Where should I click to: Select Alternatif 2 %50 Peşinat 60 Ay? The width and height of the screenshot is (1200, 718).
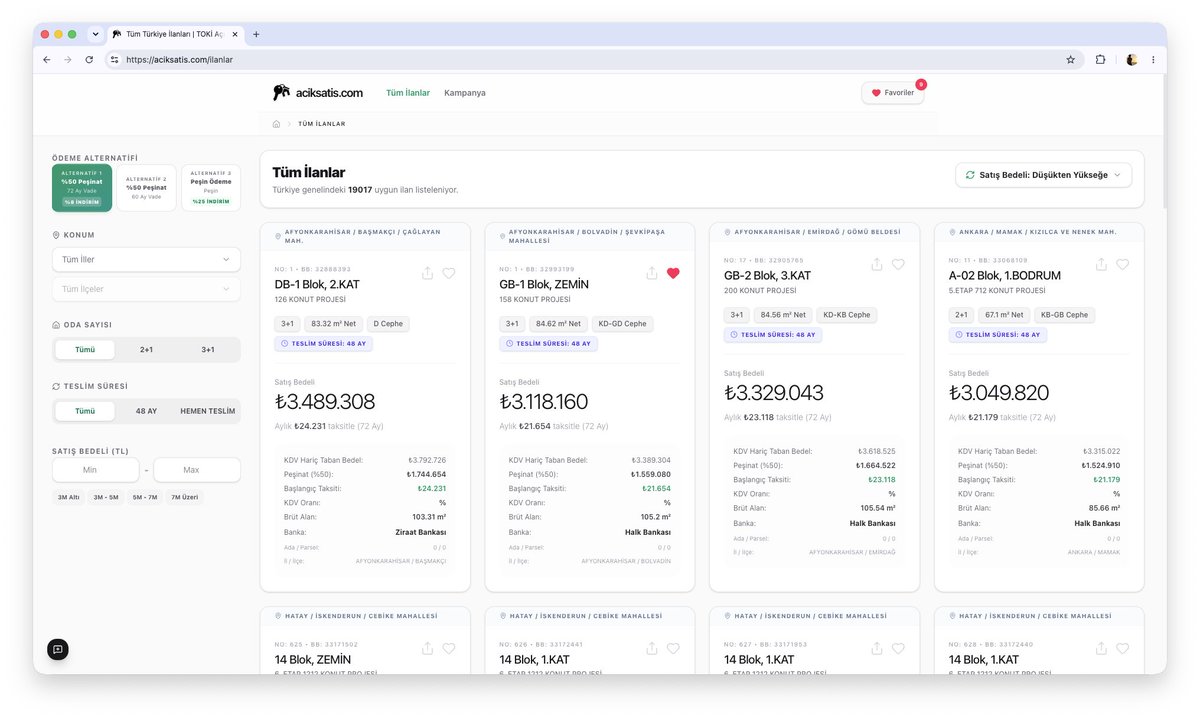[146, 188]
